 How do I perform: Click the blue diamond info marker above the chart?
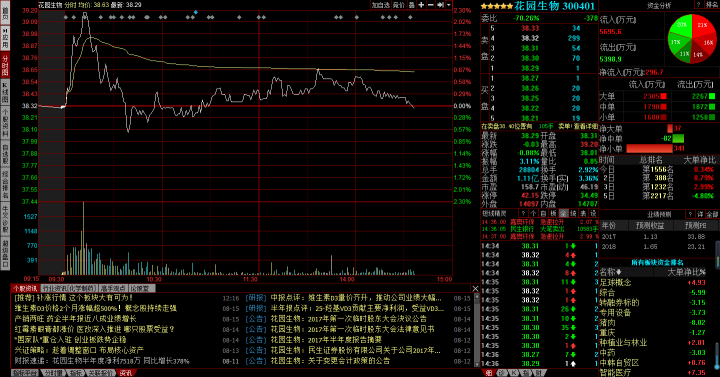[196, 12]
